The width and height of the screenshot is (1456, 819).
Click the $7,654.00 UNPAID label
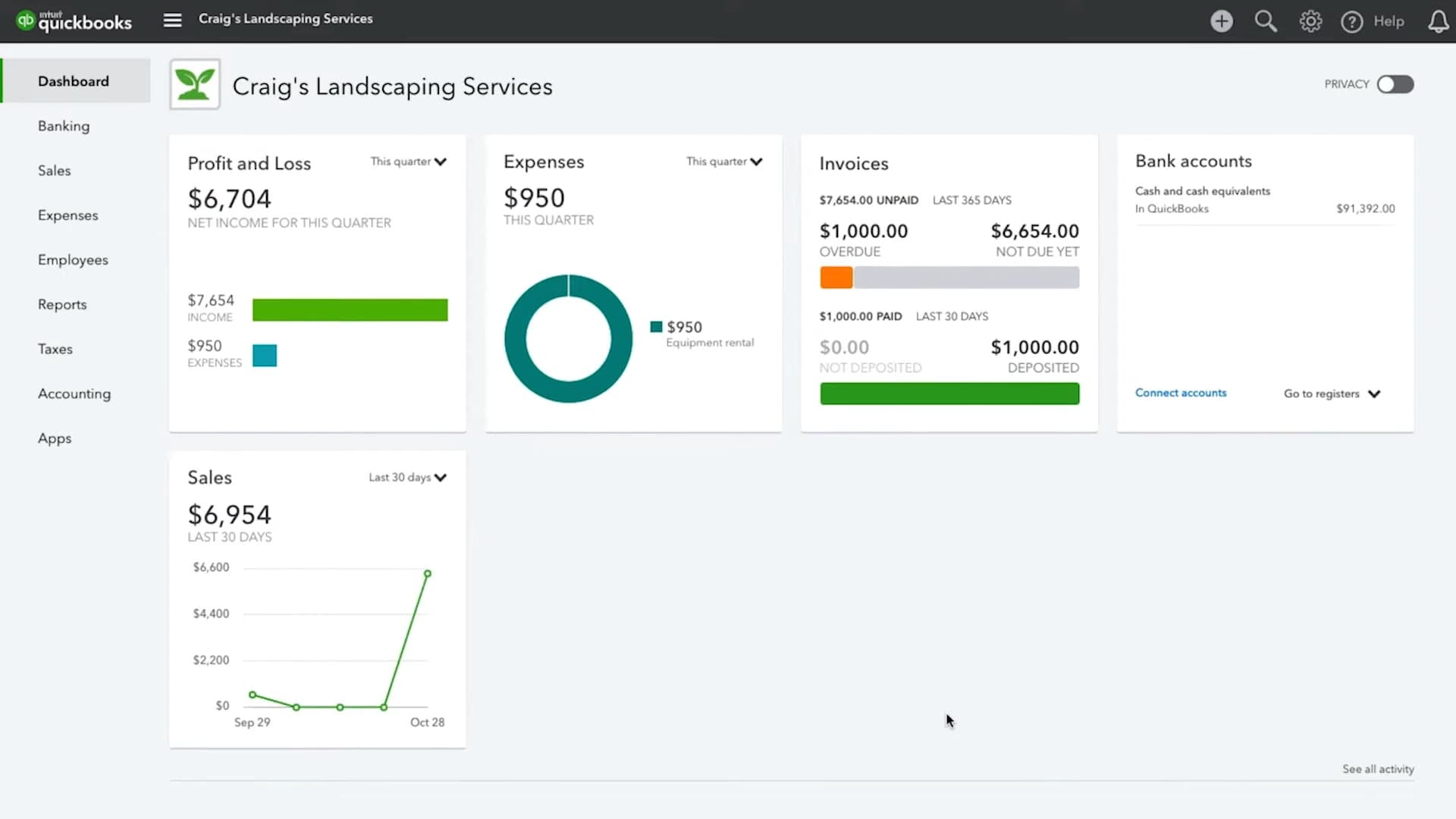[868, 200]
